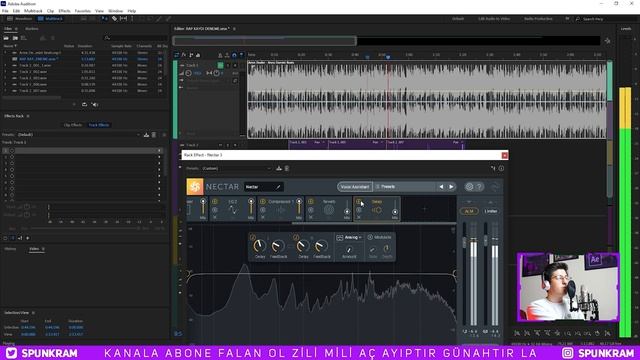Click the Voice Assistant button

pos(355,187)
